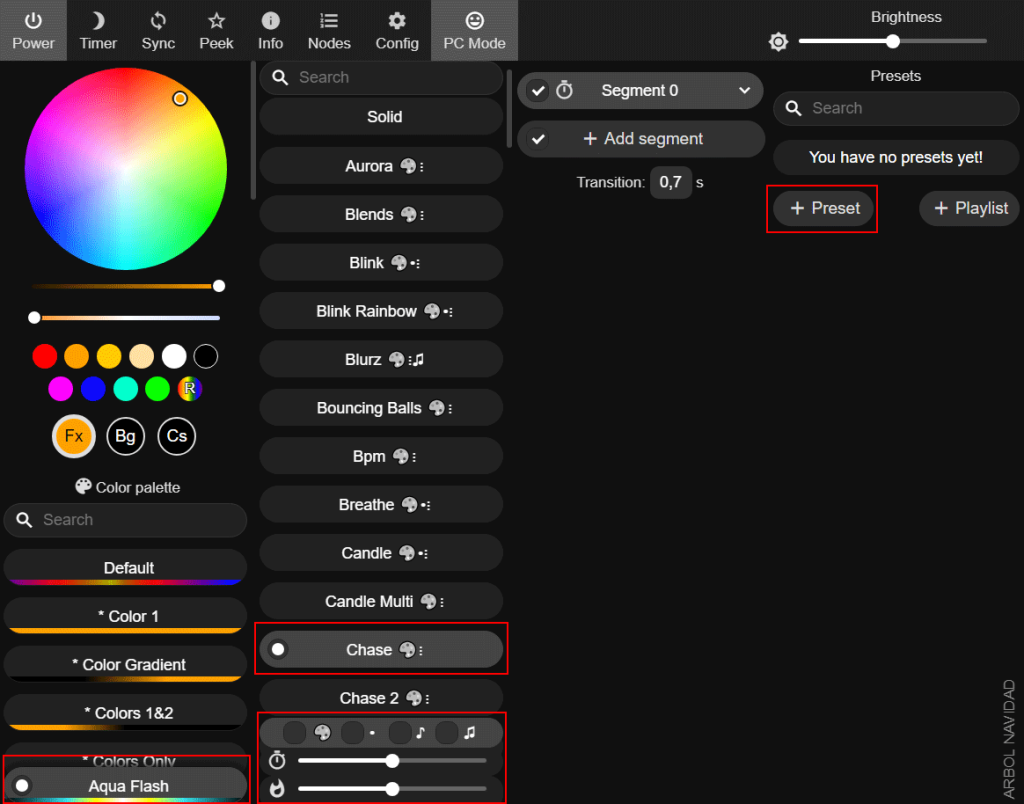Click the Add segment button
The width and height of the screenshot is (1024, 804).
pos(643,138)
